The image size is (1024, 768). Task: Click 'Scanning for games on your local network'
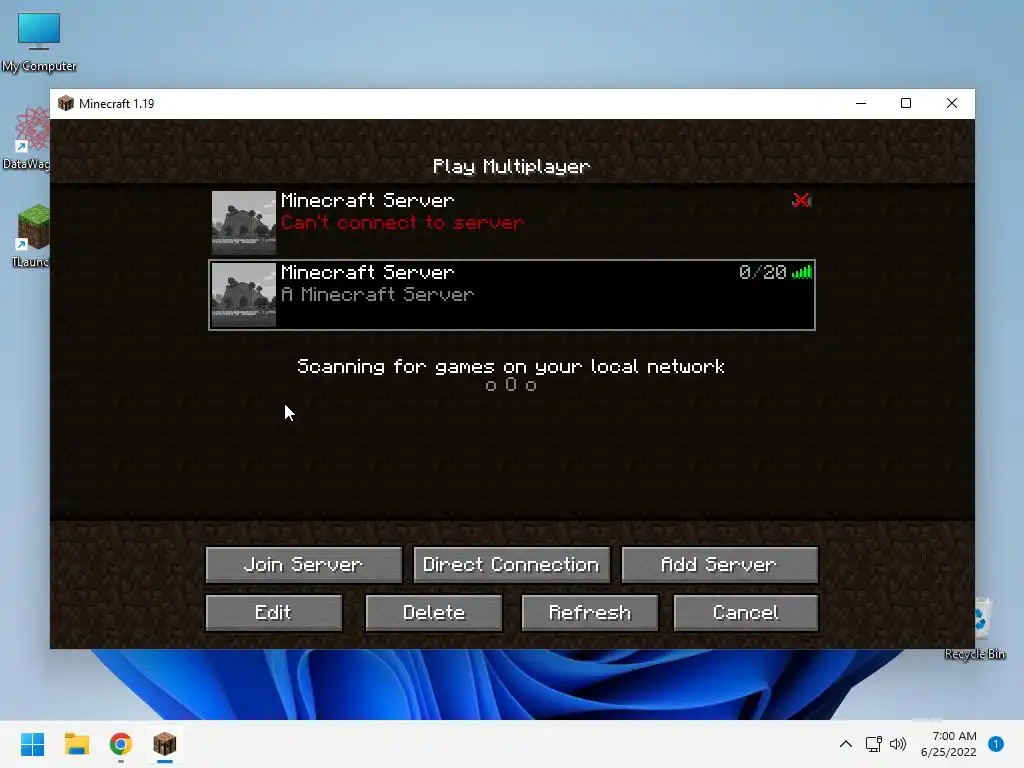pyautogui.click(x=511, y=366)
